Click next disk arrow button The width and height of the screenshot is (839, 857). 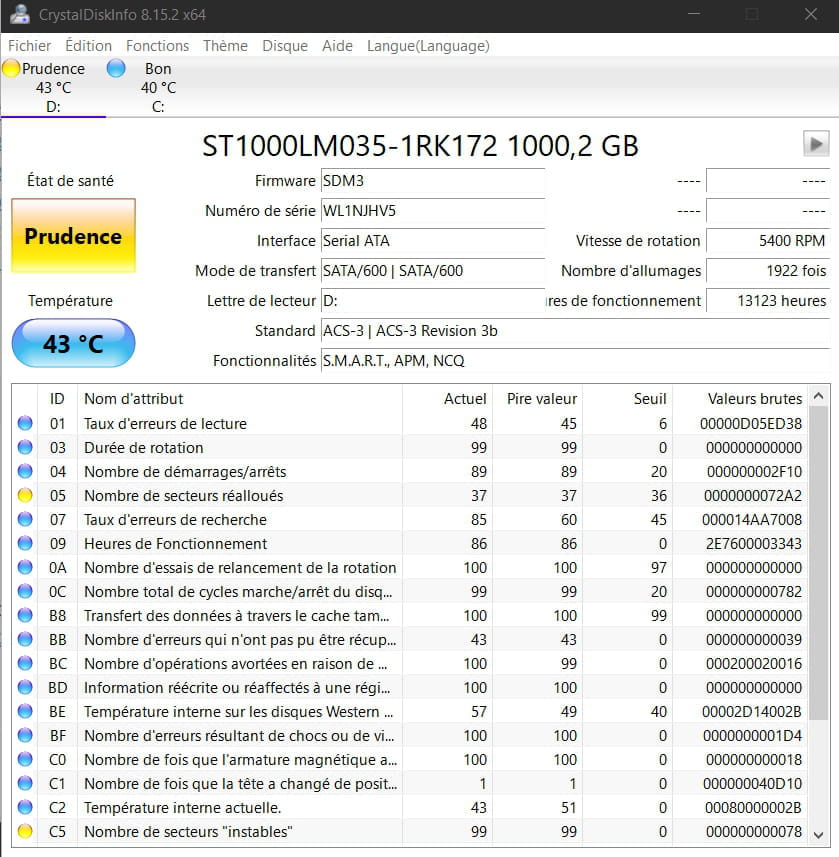816,144
